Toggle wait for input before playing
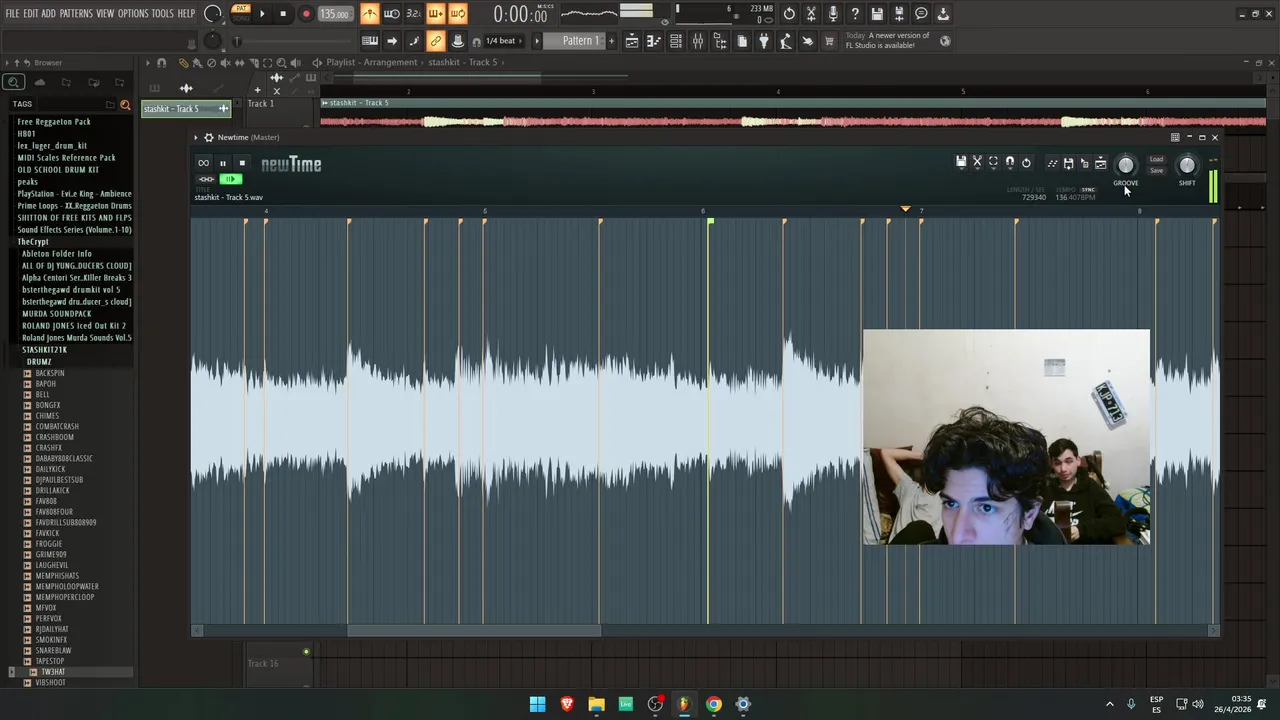 [x=392, y=14]
